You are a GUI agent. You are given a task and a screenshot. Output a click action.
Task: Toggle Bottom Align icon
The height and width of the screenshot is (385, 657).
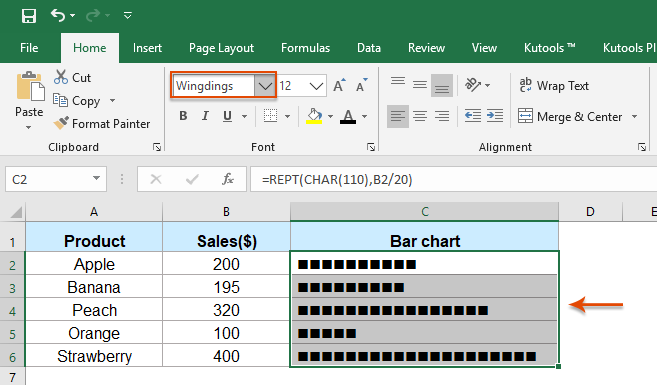tap(442, 85)
